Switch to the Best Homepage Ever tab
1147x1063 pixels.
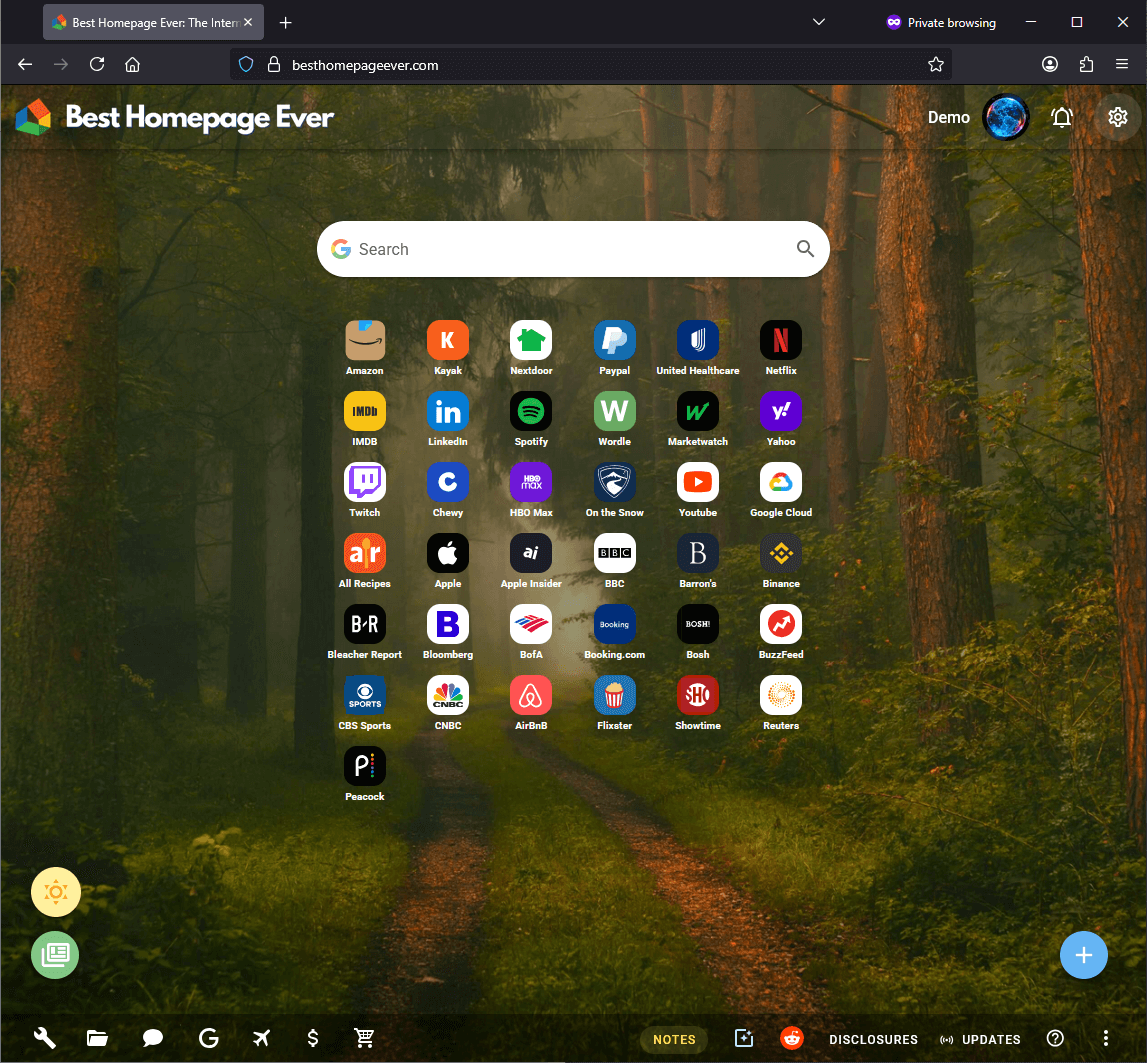[x=145, y=21]
